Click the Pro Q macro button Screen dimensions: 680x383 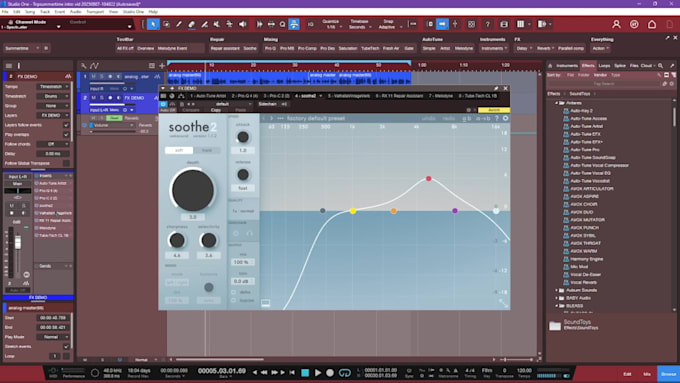(x=270, y=48)
